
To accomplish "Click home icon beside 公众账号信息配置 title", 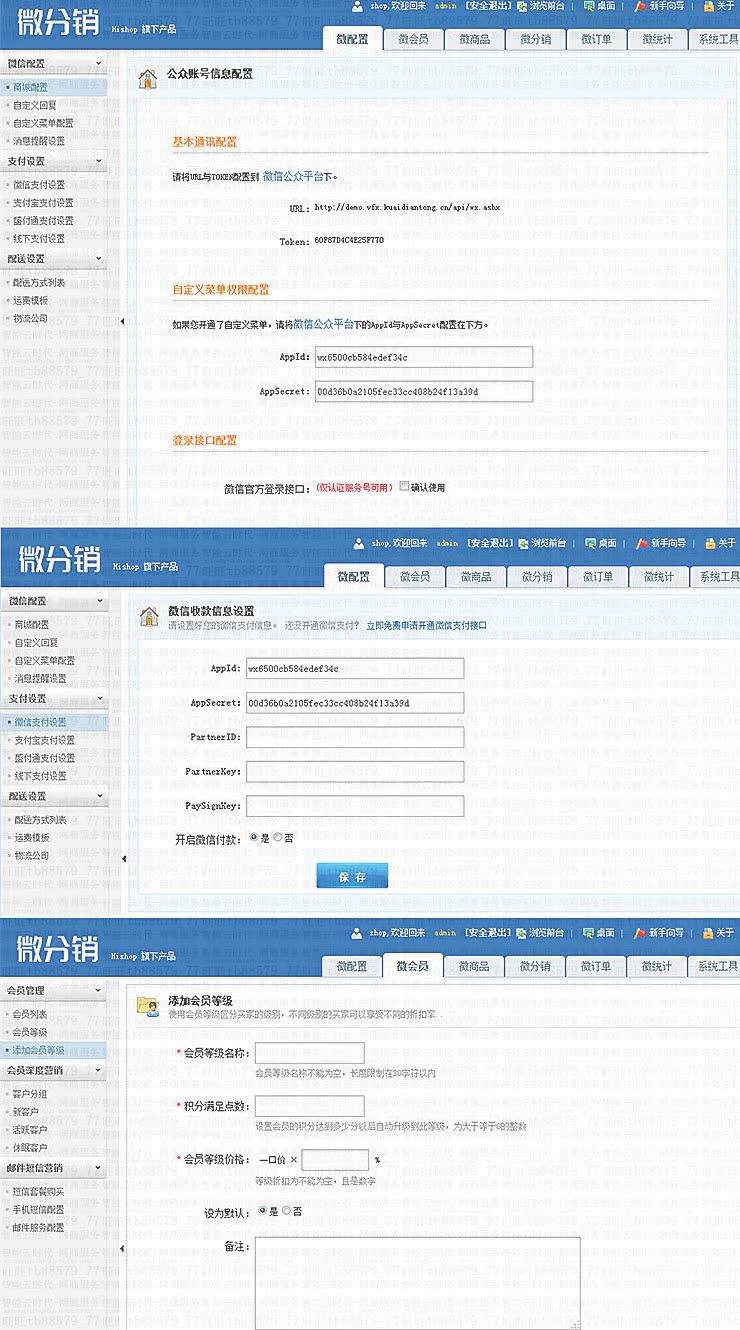I will (147, 79).
